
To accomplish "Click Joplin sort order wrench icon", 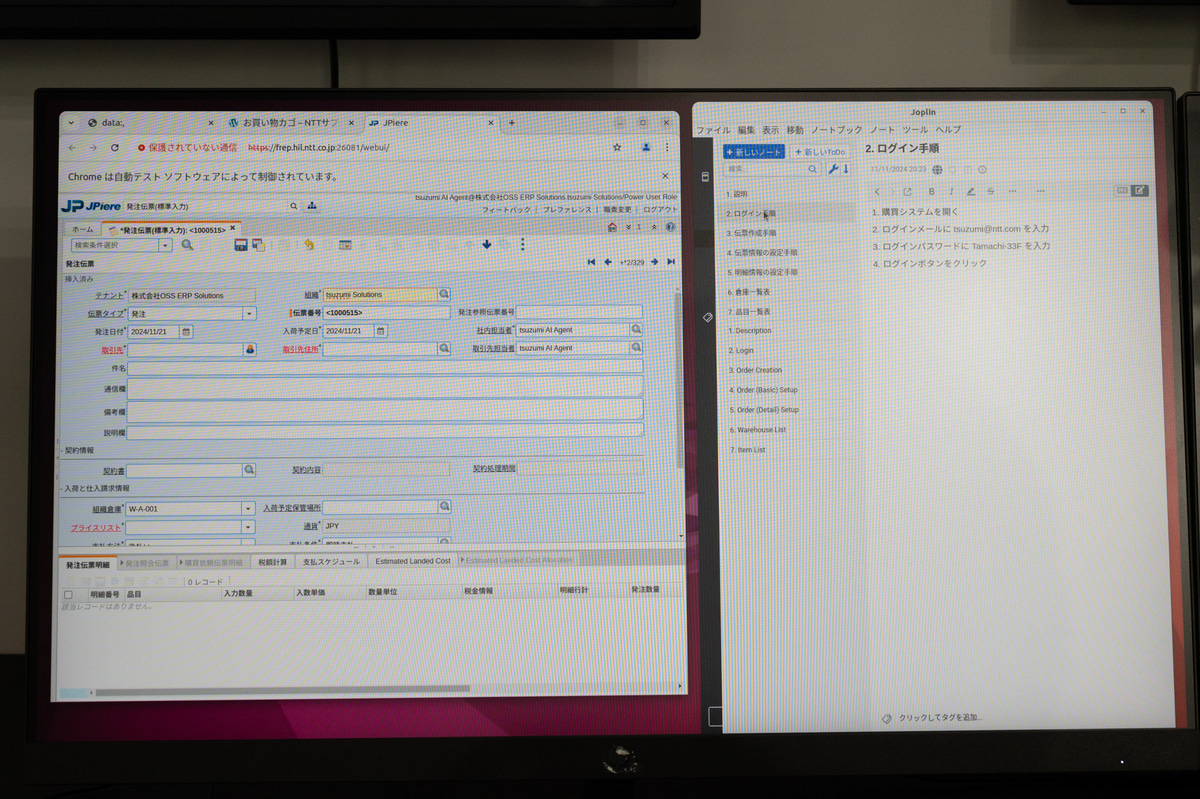I will click(x=832, y=170).
